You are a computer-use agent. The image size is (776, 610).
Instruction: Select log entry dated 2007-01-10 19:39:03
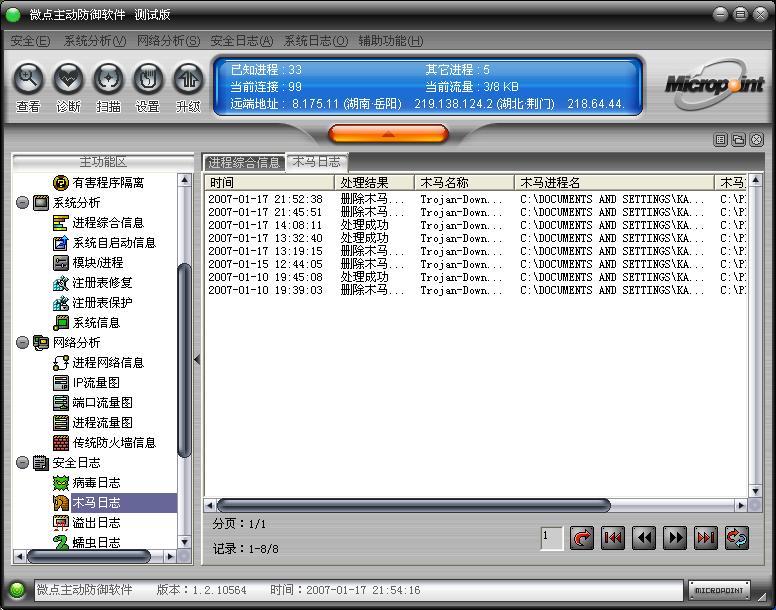[476, 290]
